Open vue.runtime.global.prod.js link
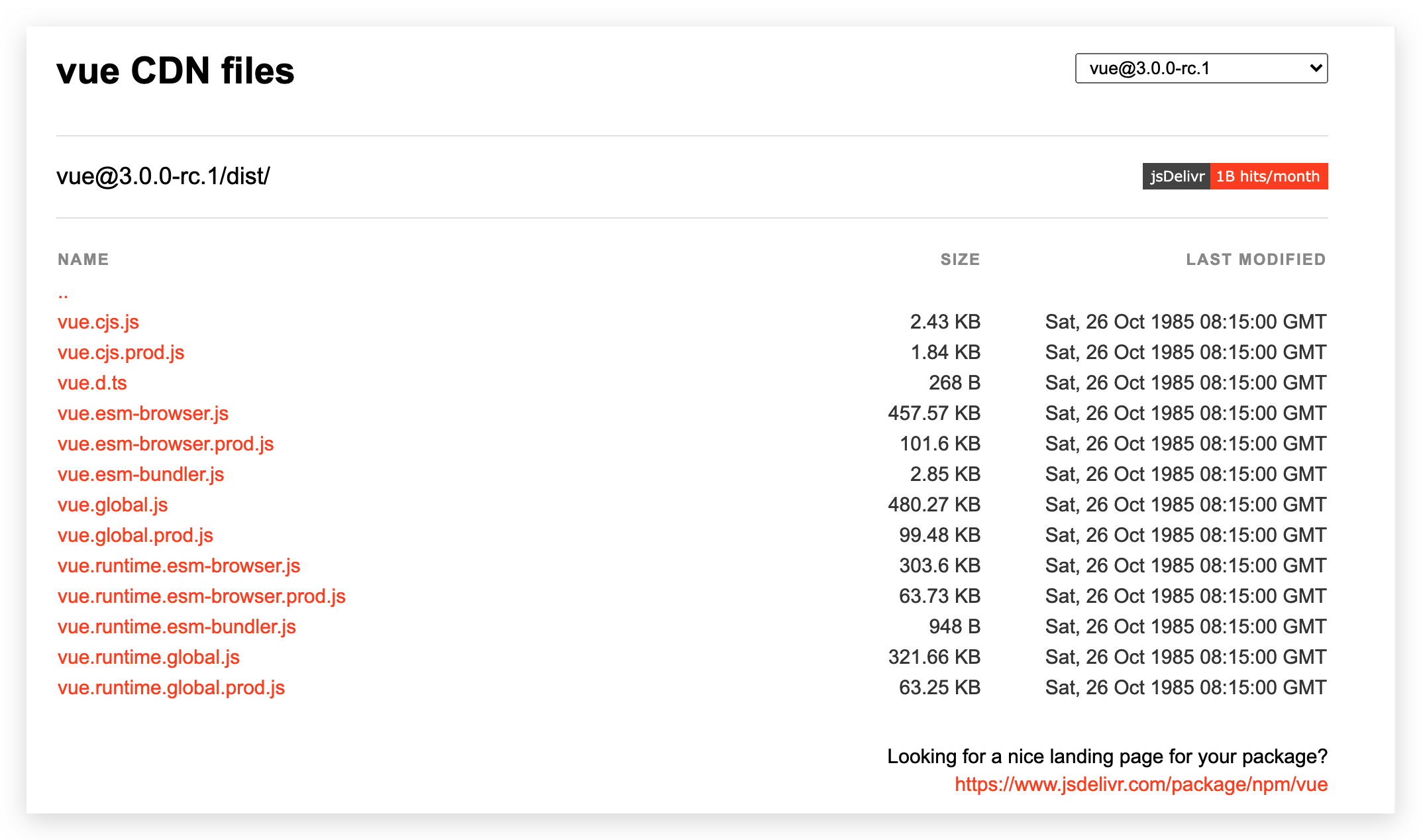 click(171, 688)
